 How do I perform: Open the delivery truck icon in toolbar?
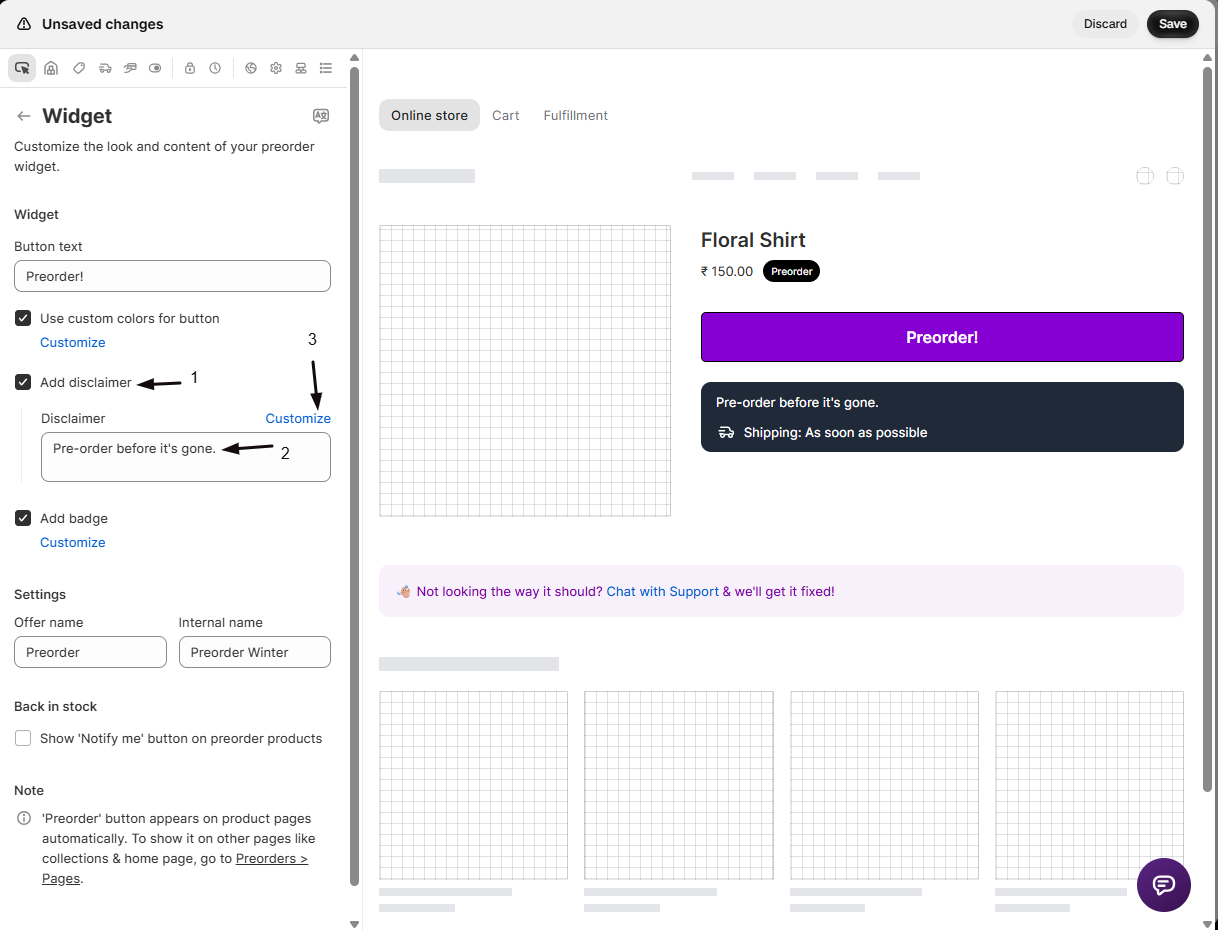click(105, 68)
